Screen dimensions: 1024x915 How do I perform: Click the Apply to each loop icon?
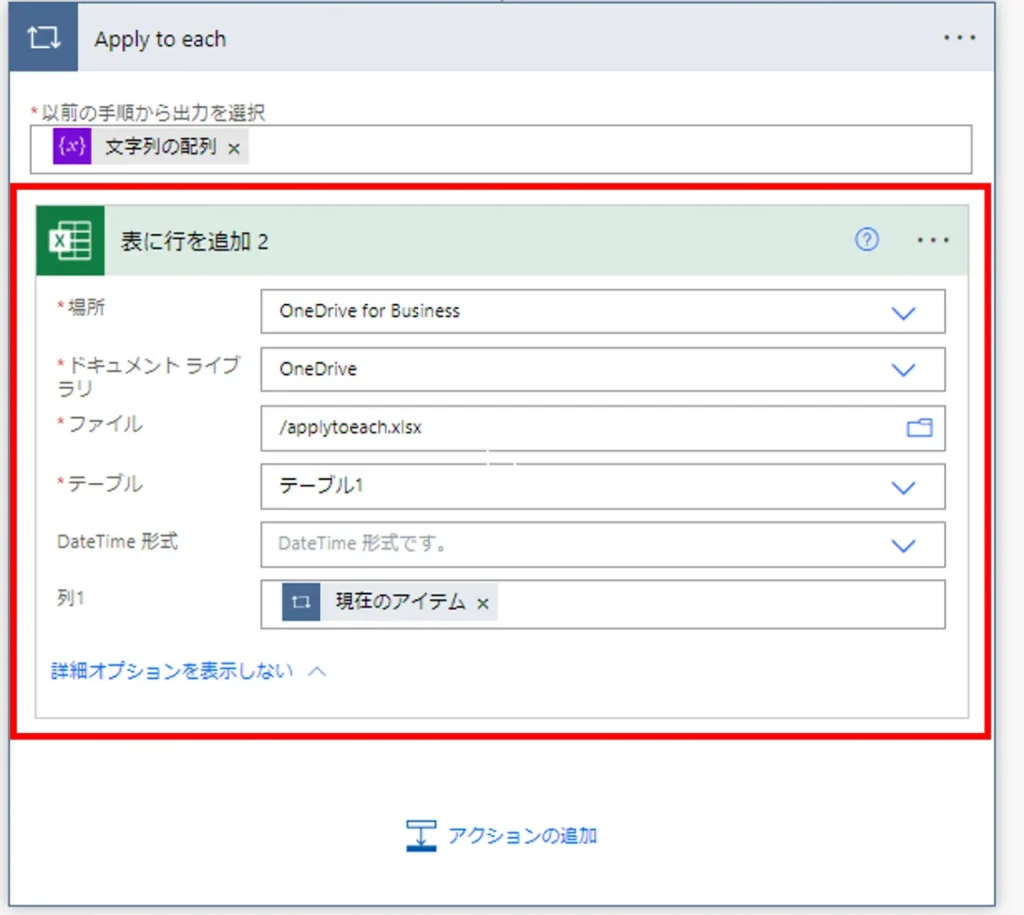pos(43,39)
